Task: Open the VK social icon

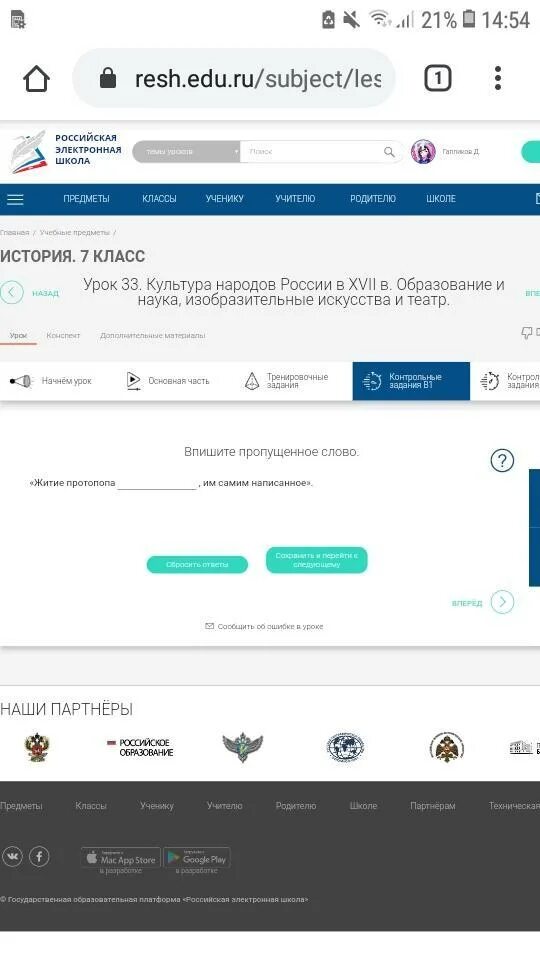Action: 12,857
